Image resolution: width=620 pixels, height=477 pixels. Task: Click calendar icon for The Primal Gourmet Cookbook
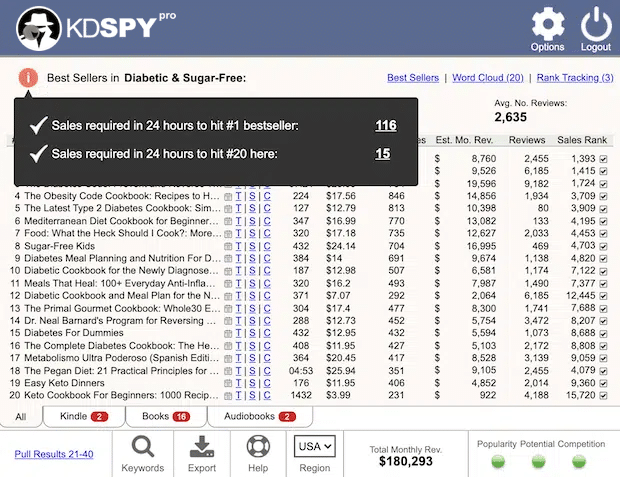coord(228,309)
